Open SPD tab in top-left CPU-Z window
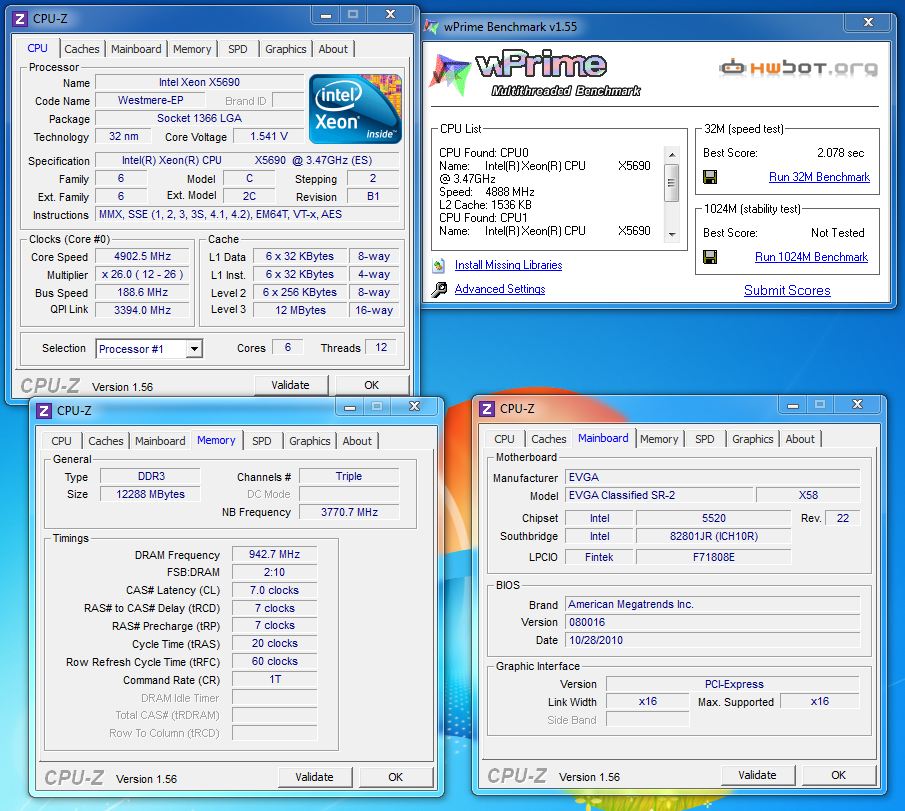Viewport: 905px width, 811px height. (237, 49)
